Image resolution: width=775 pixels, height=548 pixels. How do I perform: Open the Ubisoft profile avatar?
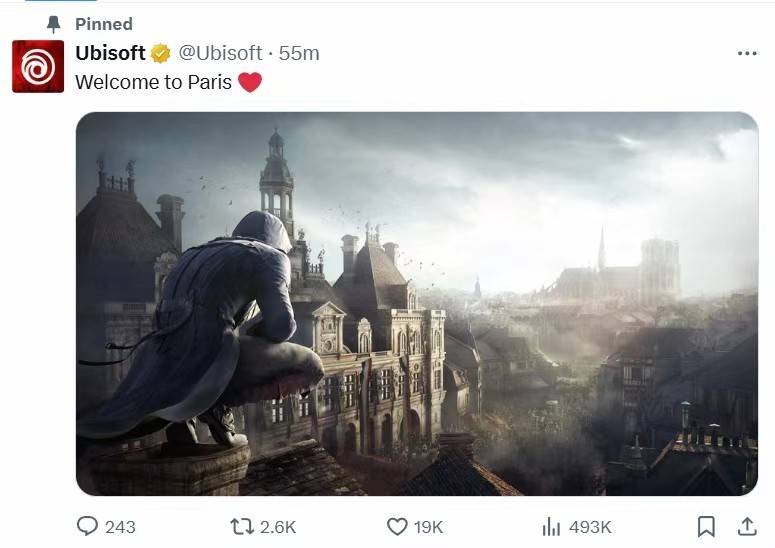(38, 66)
